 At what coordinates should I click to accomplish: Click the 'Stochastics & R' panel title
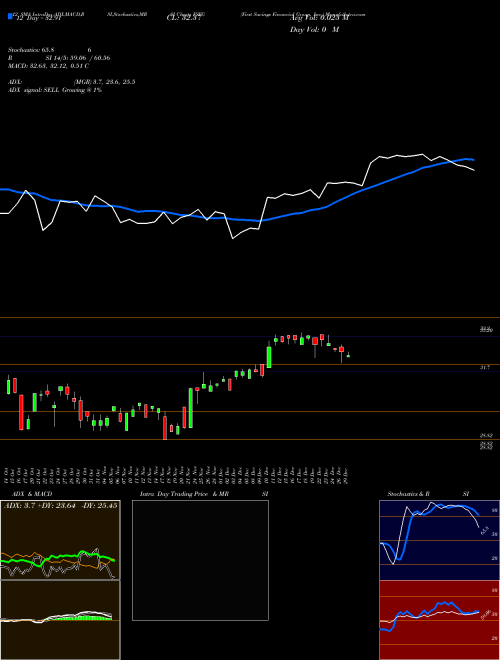click(408, 494)
